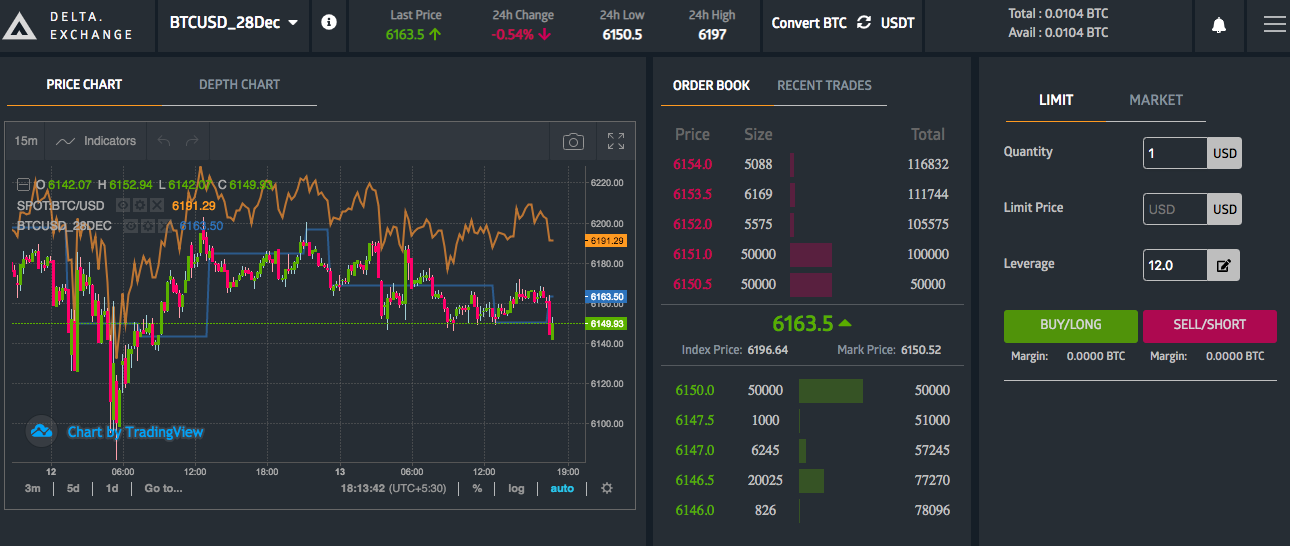Click the convert swap arrows icon

864,22
